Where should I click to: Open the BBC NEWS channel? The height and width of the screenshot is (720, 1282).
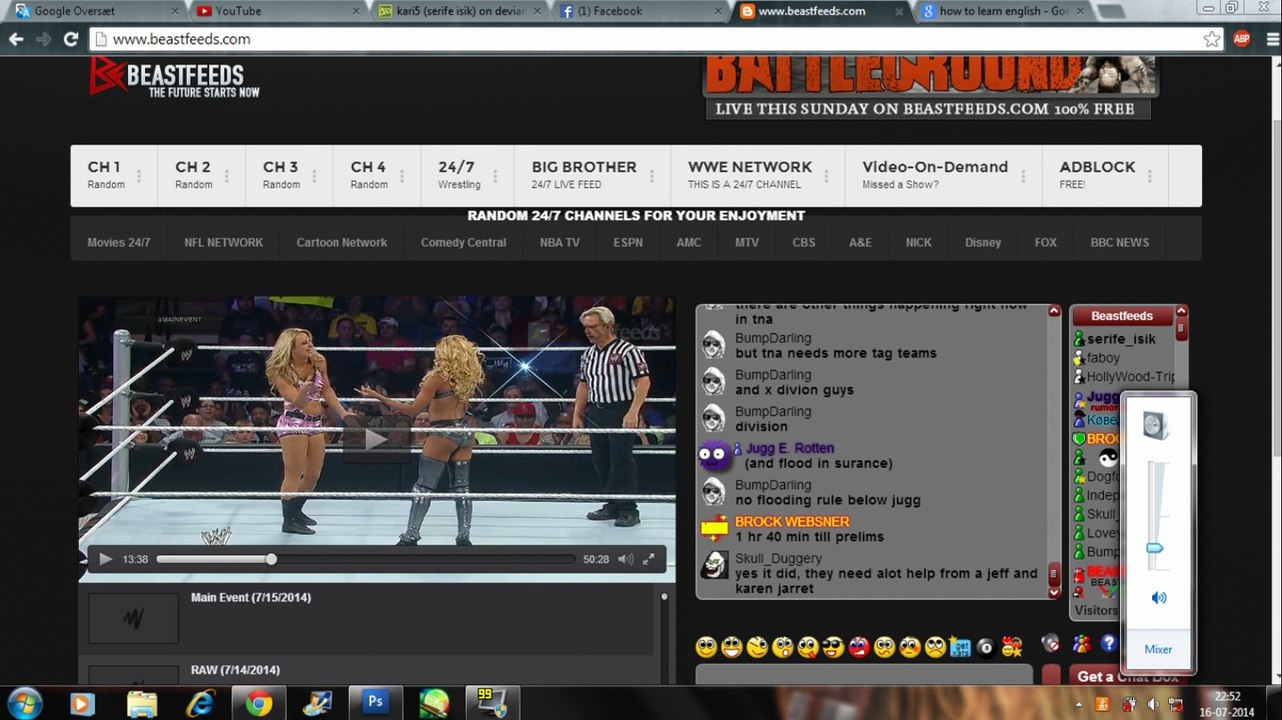coord(1120,242)
